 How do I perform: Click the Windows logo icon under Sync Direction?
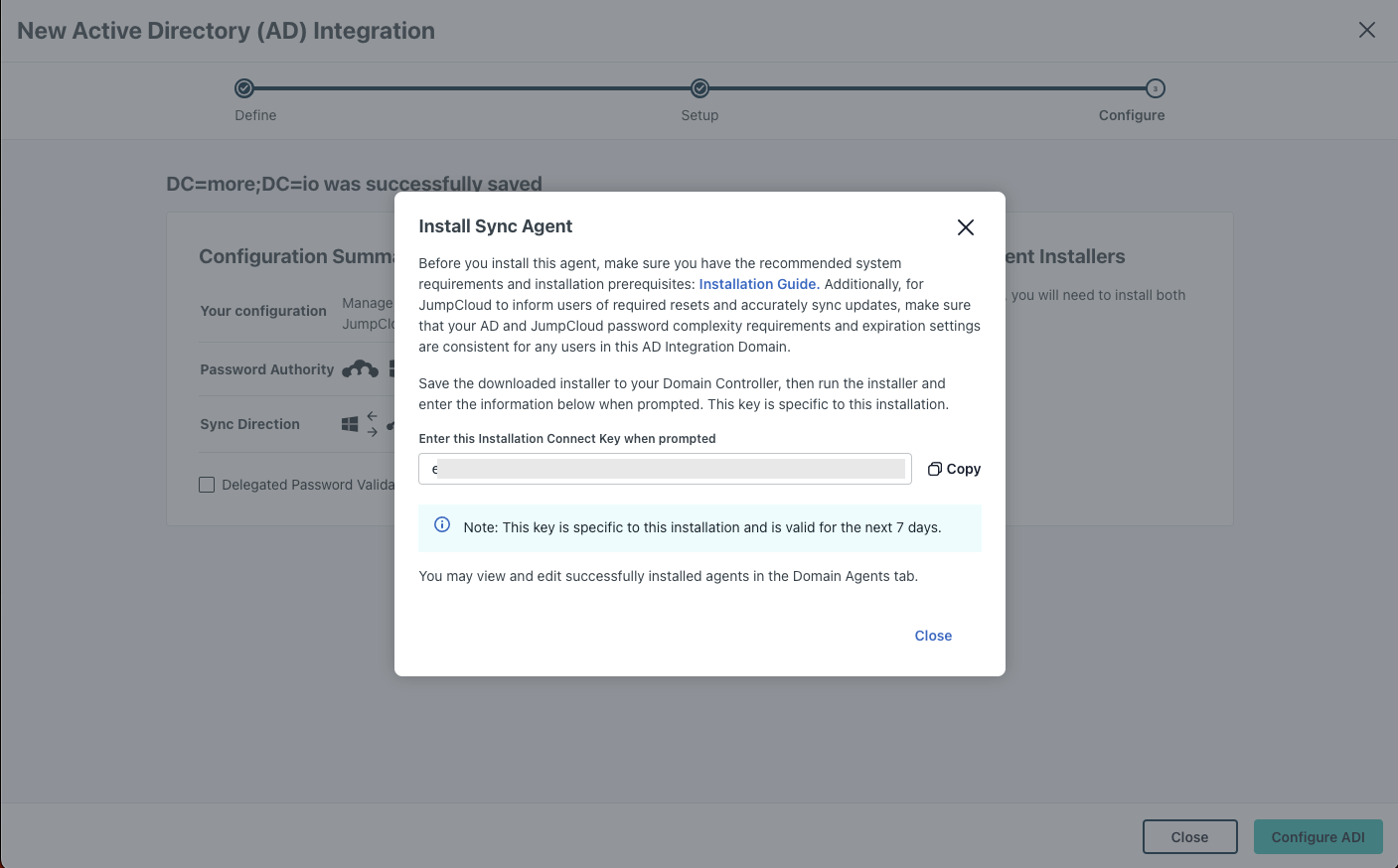(350, 422)
